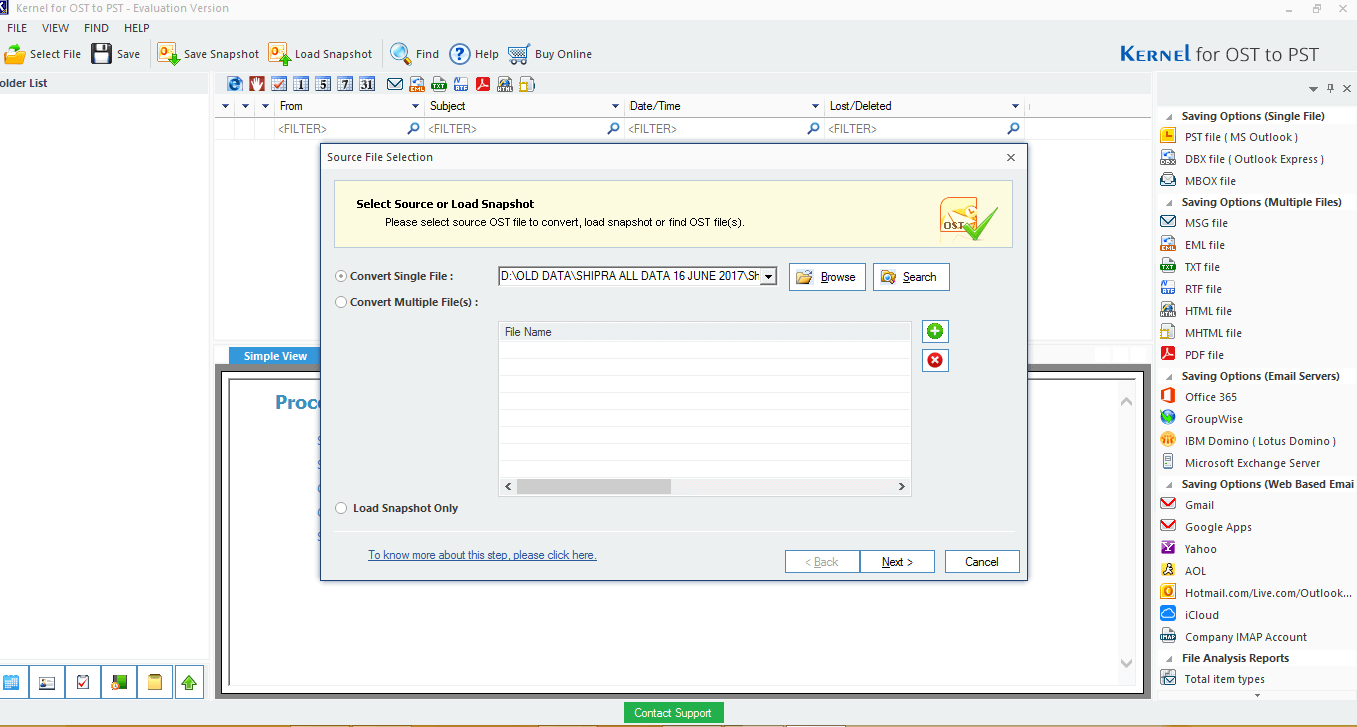Open the saving options panel dropdown arrow
Viewport: 1357px width, 727px height.
point(1314,89)
